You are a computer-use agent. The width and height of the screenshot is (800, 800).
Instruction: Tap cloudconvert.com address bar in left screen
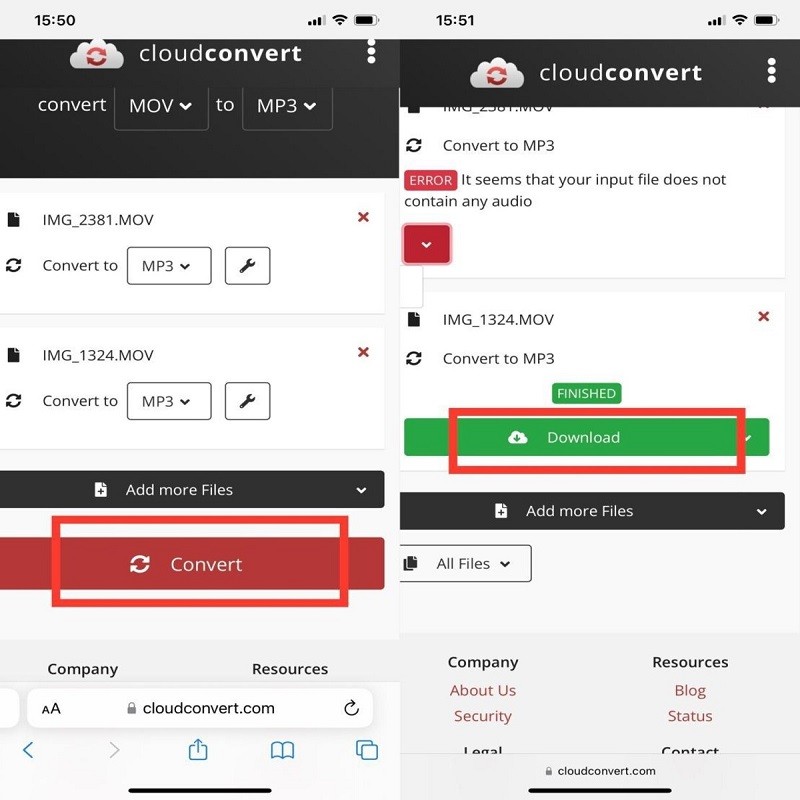[208, 708]
